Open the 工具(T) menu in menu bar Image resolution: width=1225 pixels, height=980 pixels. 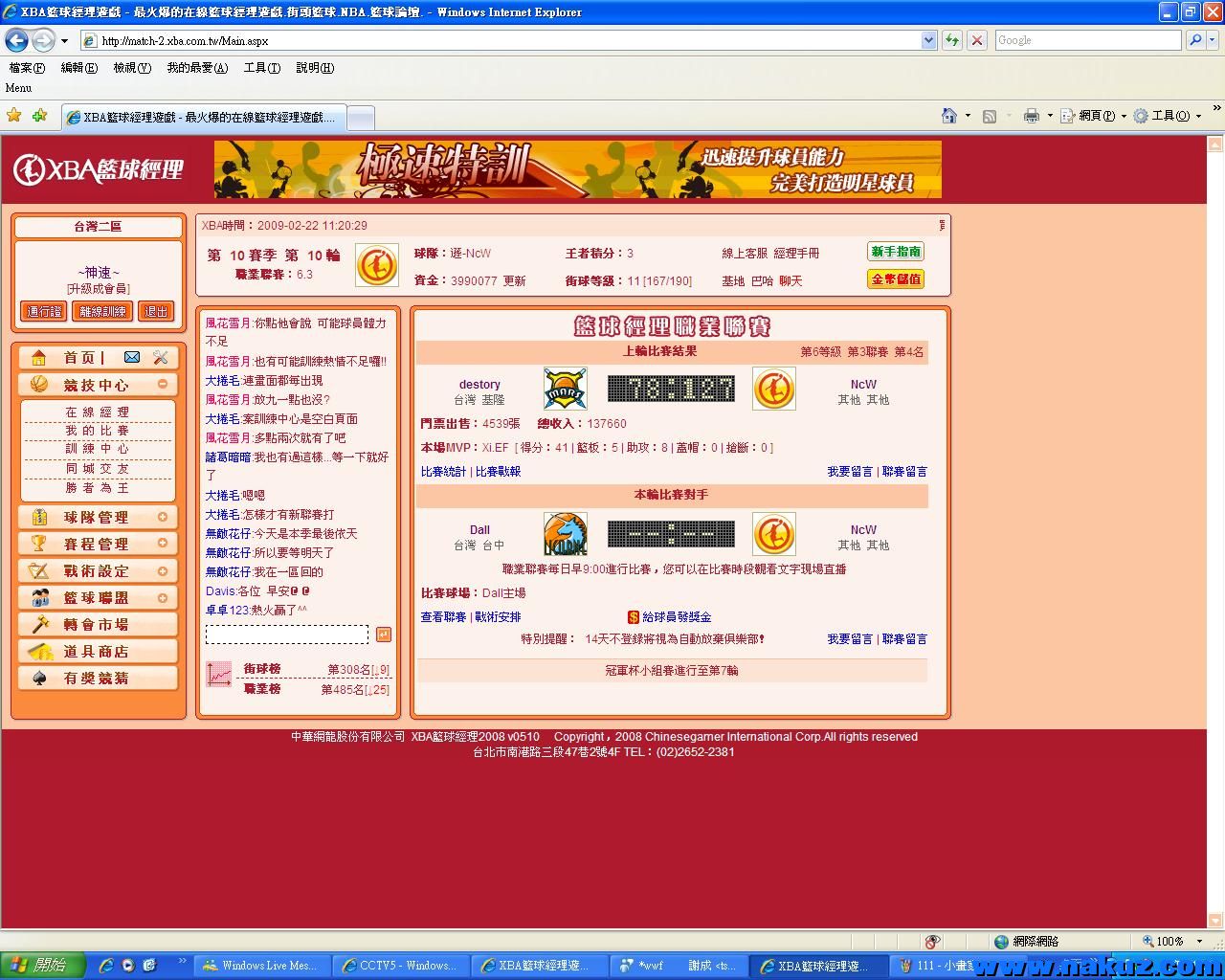[262, 68]
